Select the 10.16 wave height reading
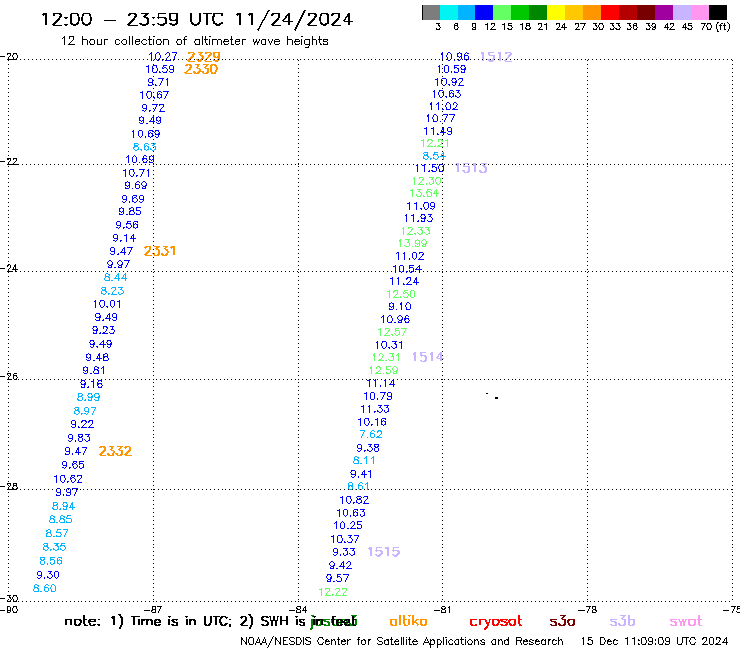The height and width of the screenshot is (650, 740). [x=372, y=422]
